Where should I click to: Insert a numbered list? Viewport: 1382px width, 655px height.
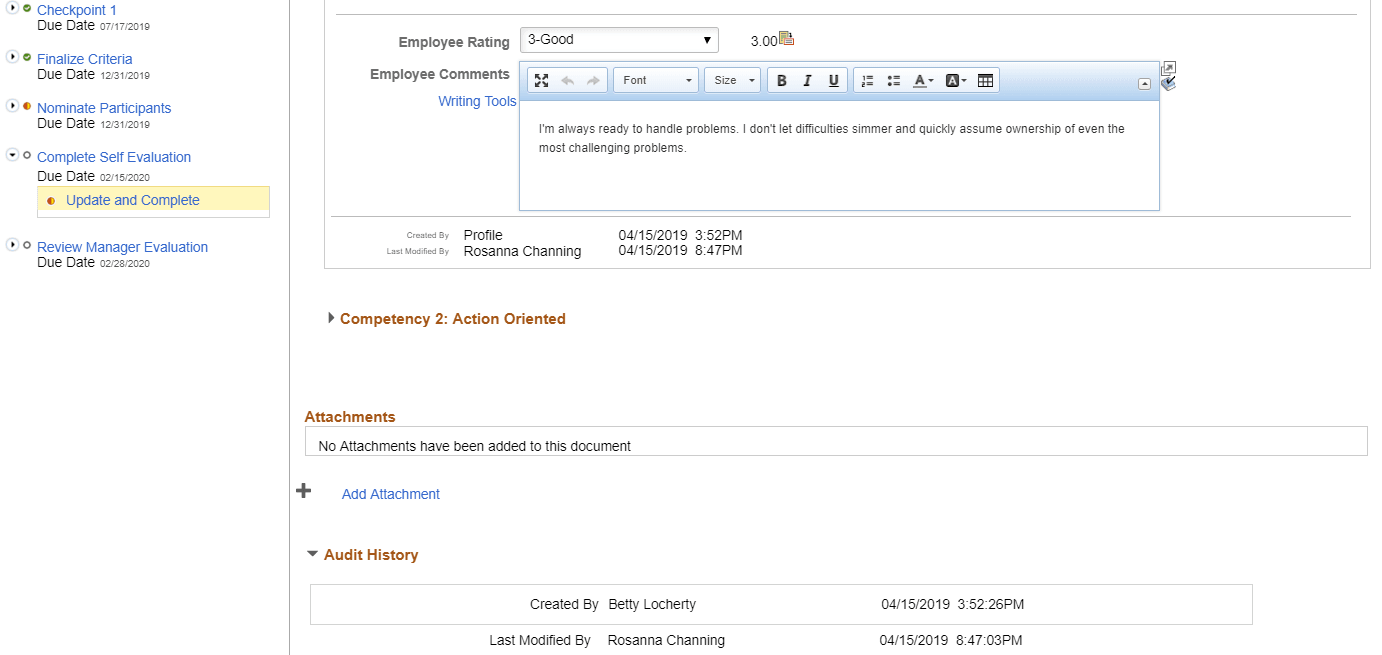pyautogui.click(x=868, y=81)
